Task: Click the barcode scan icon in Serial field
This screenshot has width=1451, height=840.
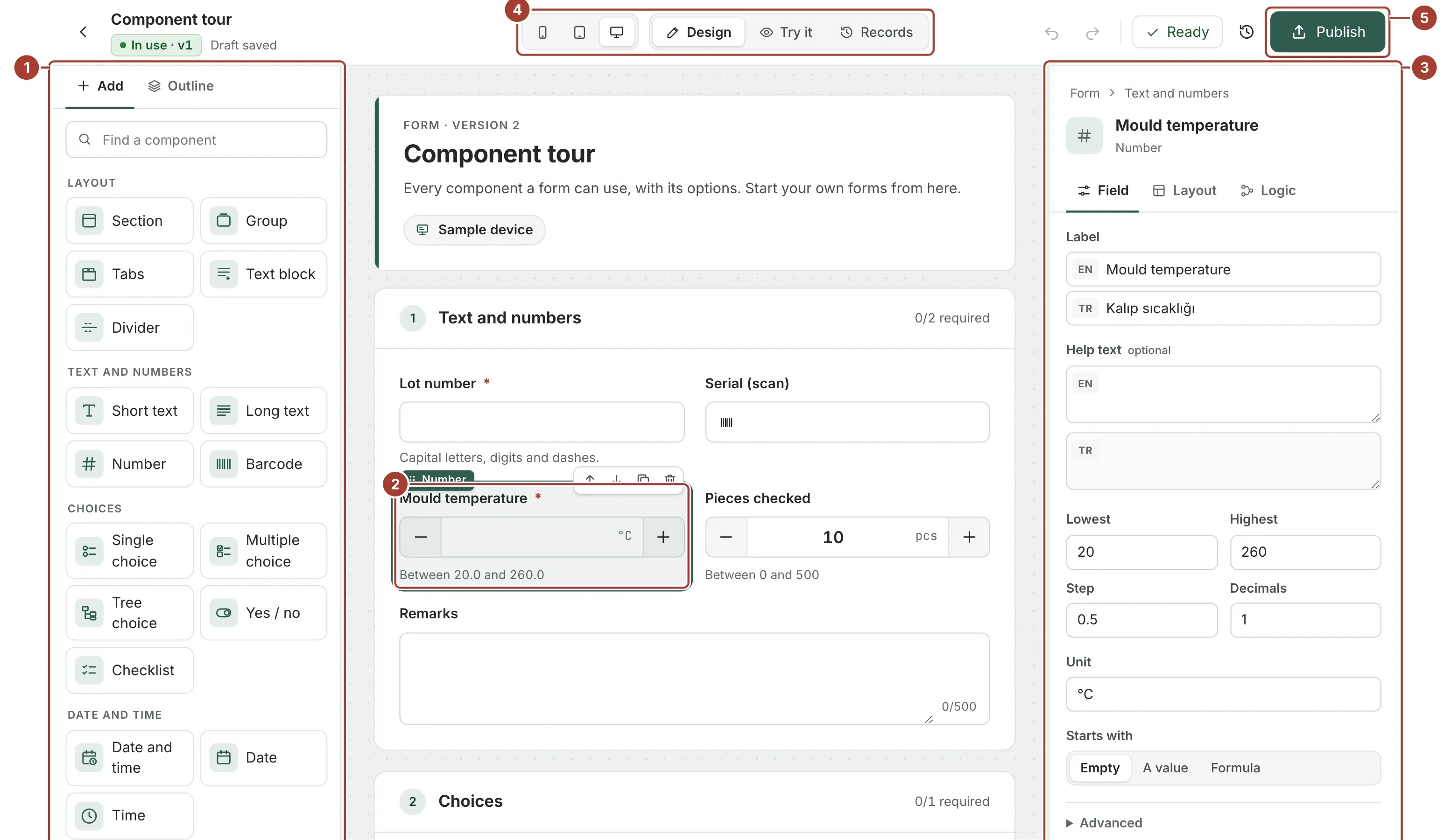Action: [726, 423]
